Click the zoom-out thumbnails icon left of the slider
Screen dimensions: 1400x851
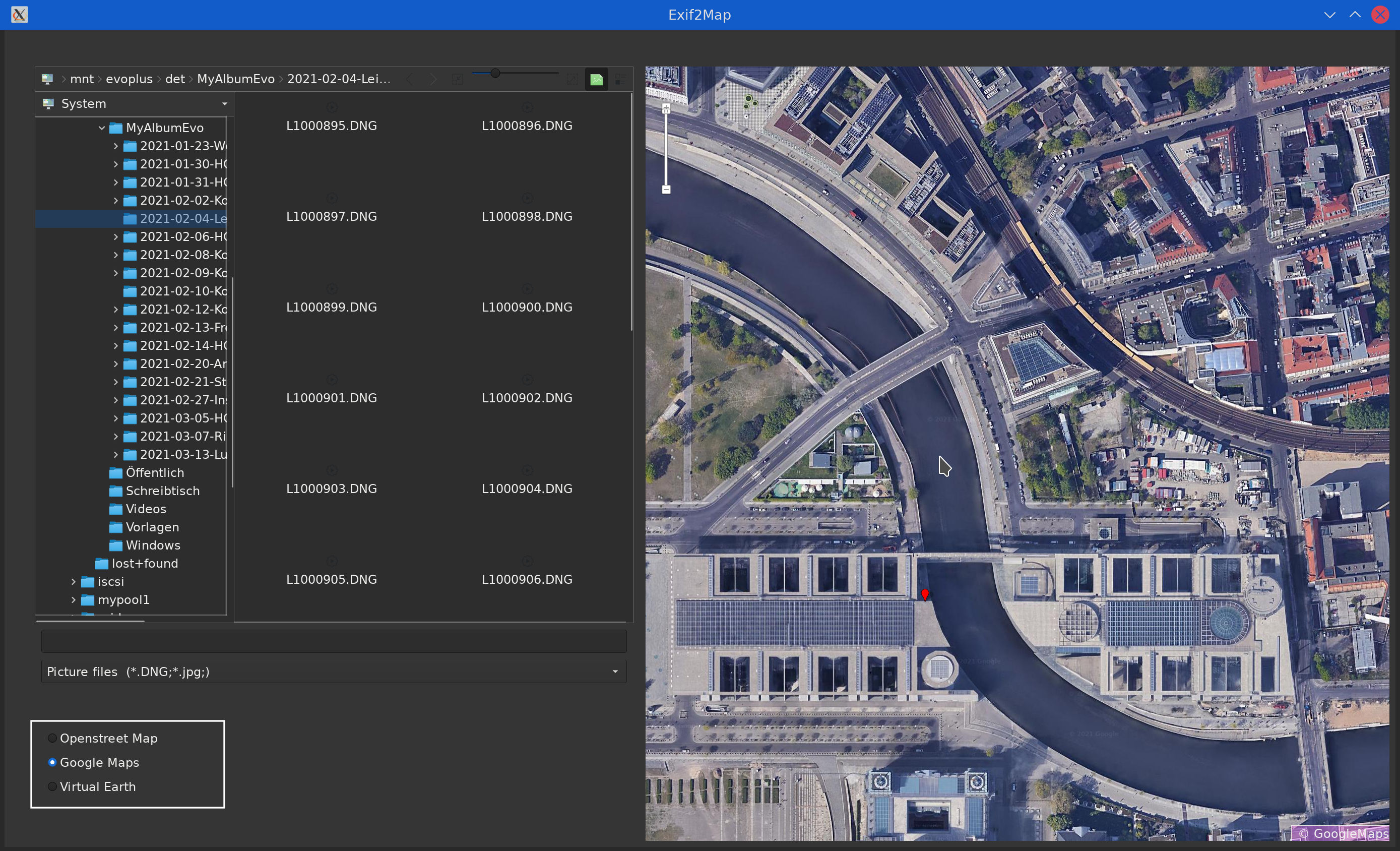click(458, 79)
